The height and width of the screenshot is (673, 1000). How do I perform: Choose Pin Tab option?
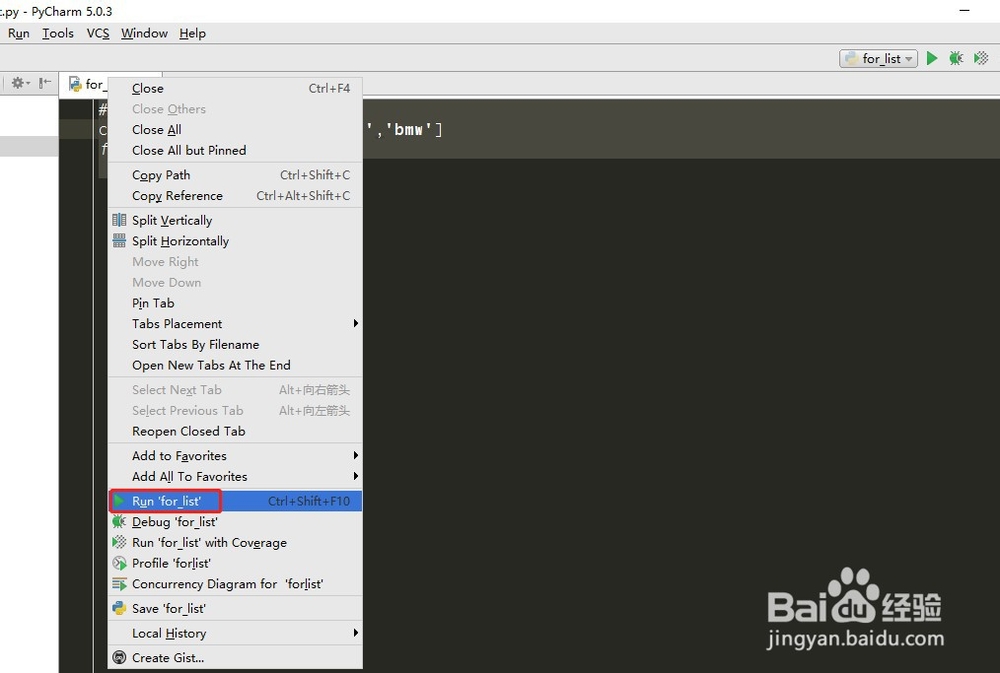pyautogui.click(x=235, y=303)
